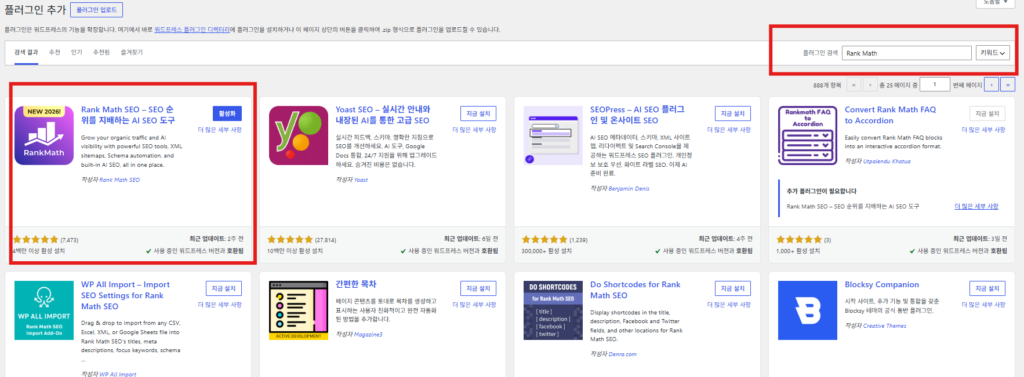
Task: Click the 플러그인 업로드 button
Action: [x=96, y=10]
